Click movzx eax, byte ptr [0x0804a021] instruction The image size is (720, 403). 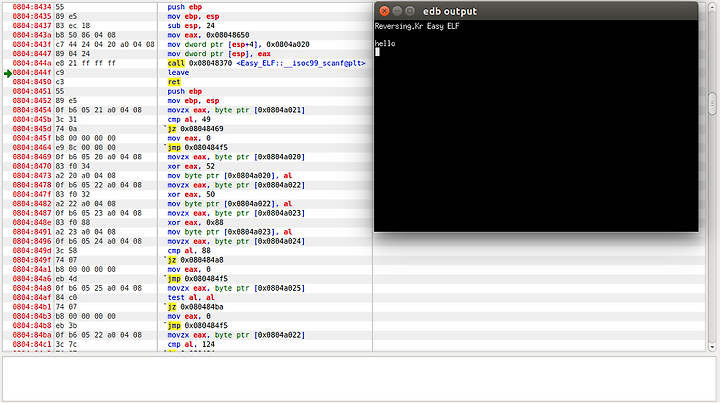236,110
